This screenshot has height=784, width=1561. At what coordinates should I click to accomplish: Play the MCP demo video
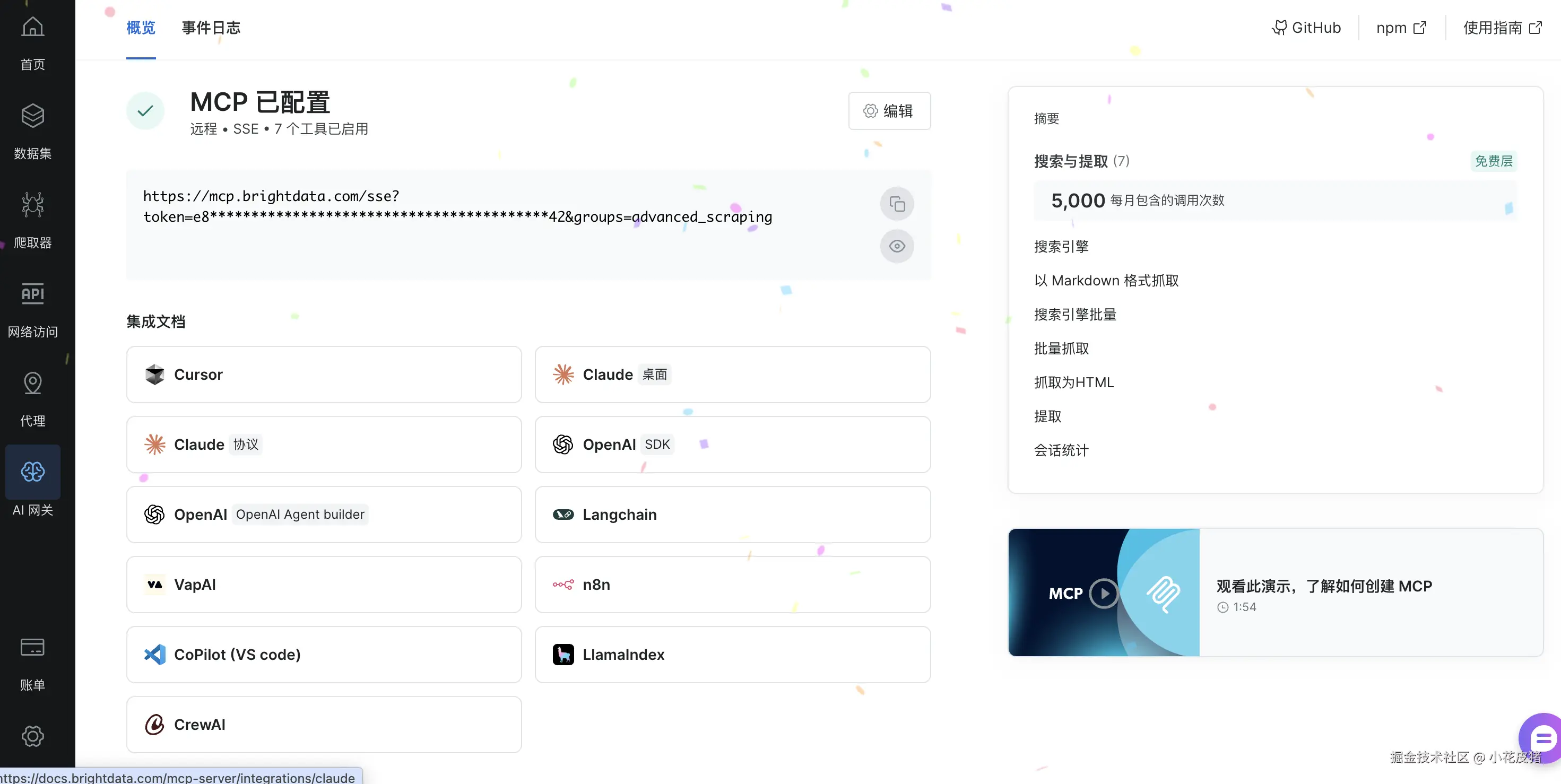(x=1104, y=593)
